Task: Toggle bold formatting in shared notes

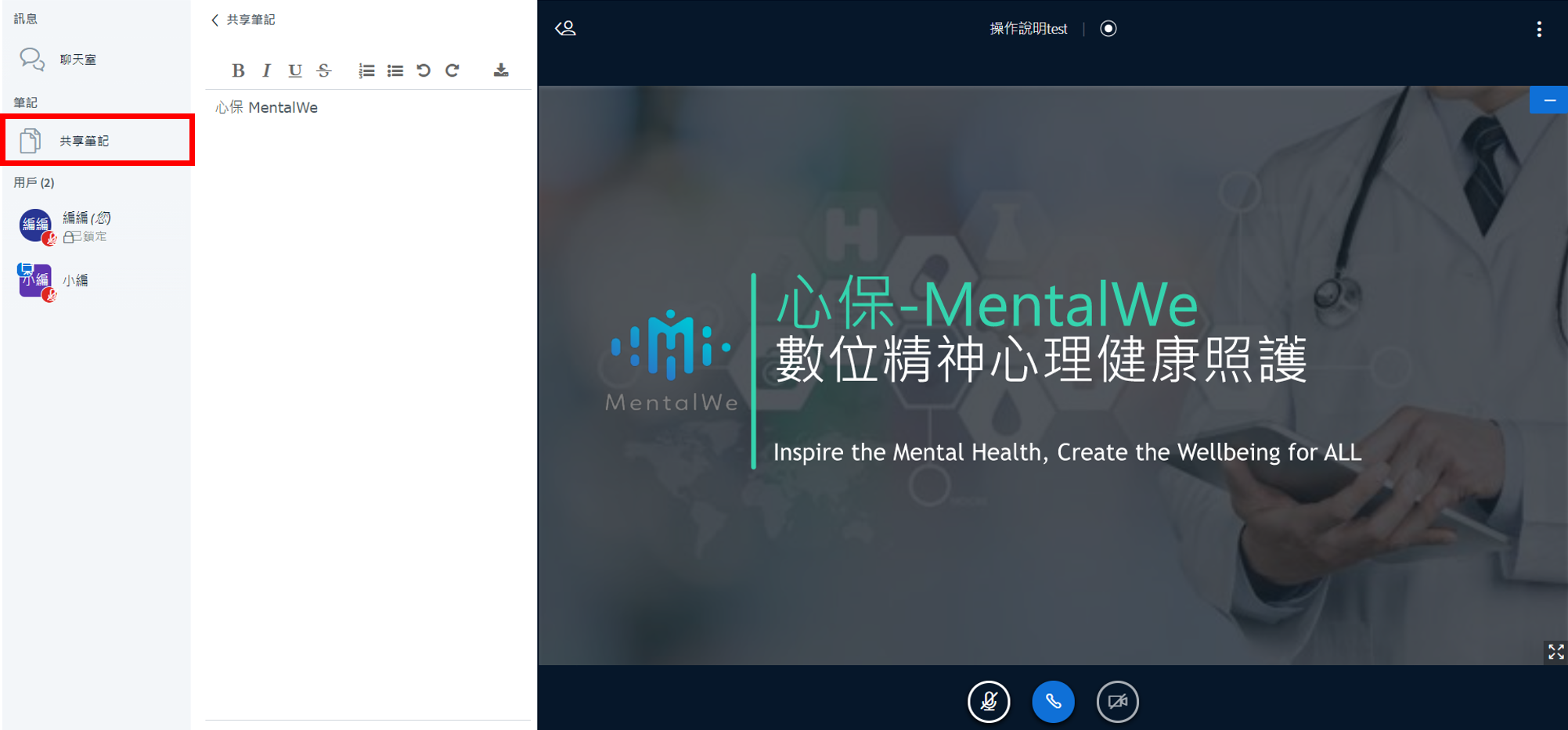Action: (x=238, y=70)
